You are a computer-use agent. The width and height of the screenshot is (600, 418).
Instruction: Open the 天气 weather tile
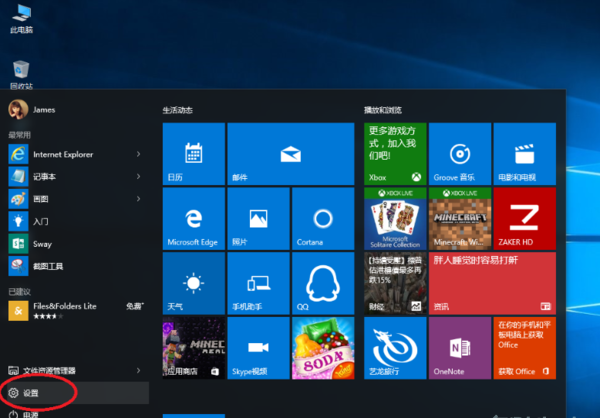194,283
